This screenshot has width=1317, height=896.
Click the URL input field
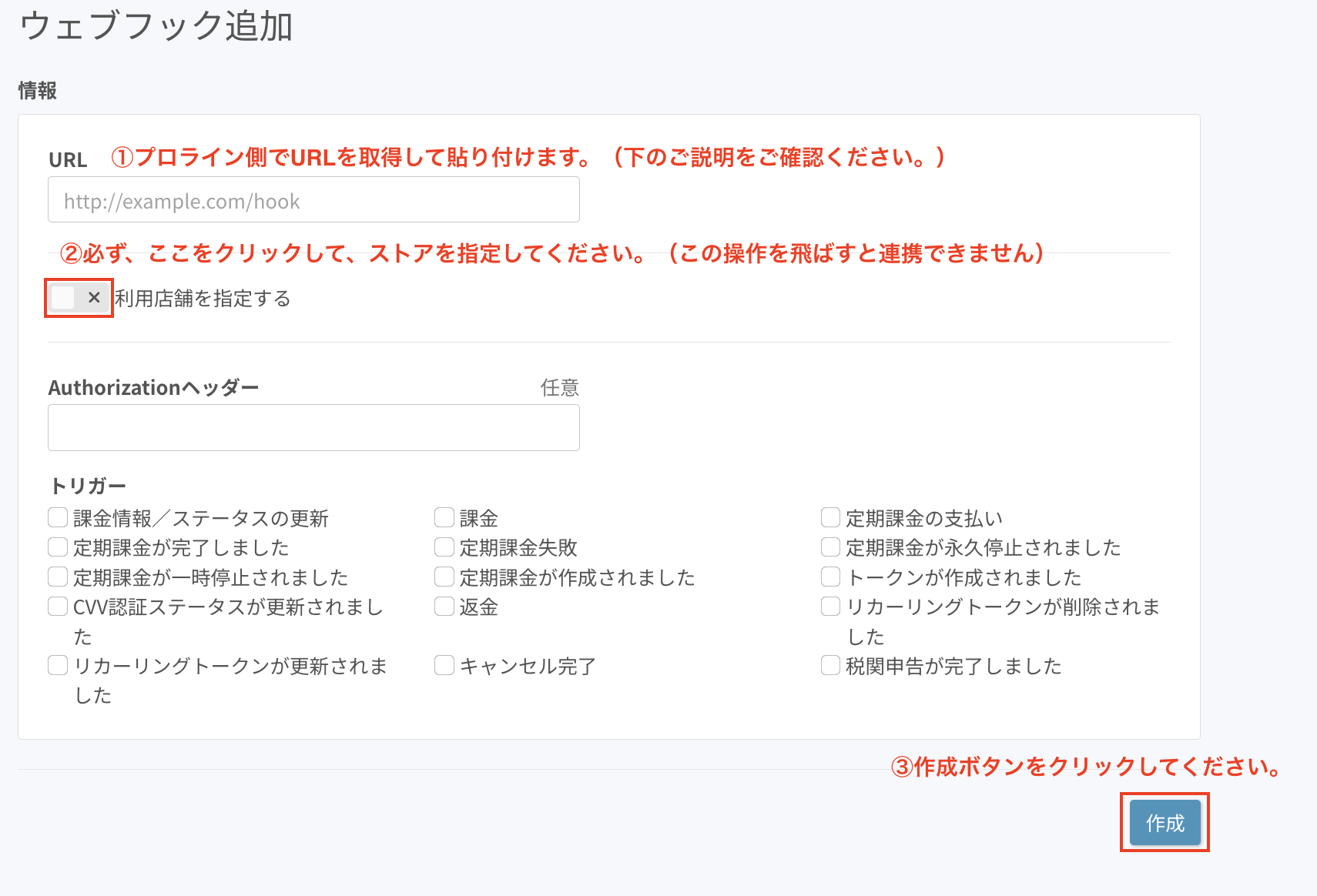[313, 200]
